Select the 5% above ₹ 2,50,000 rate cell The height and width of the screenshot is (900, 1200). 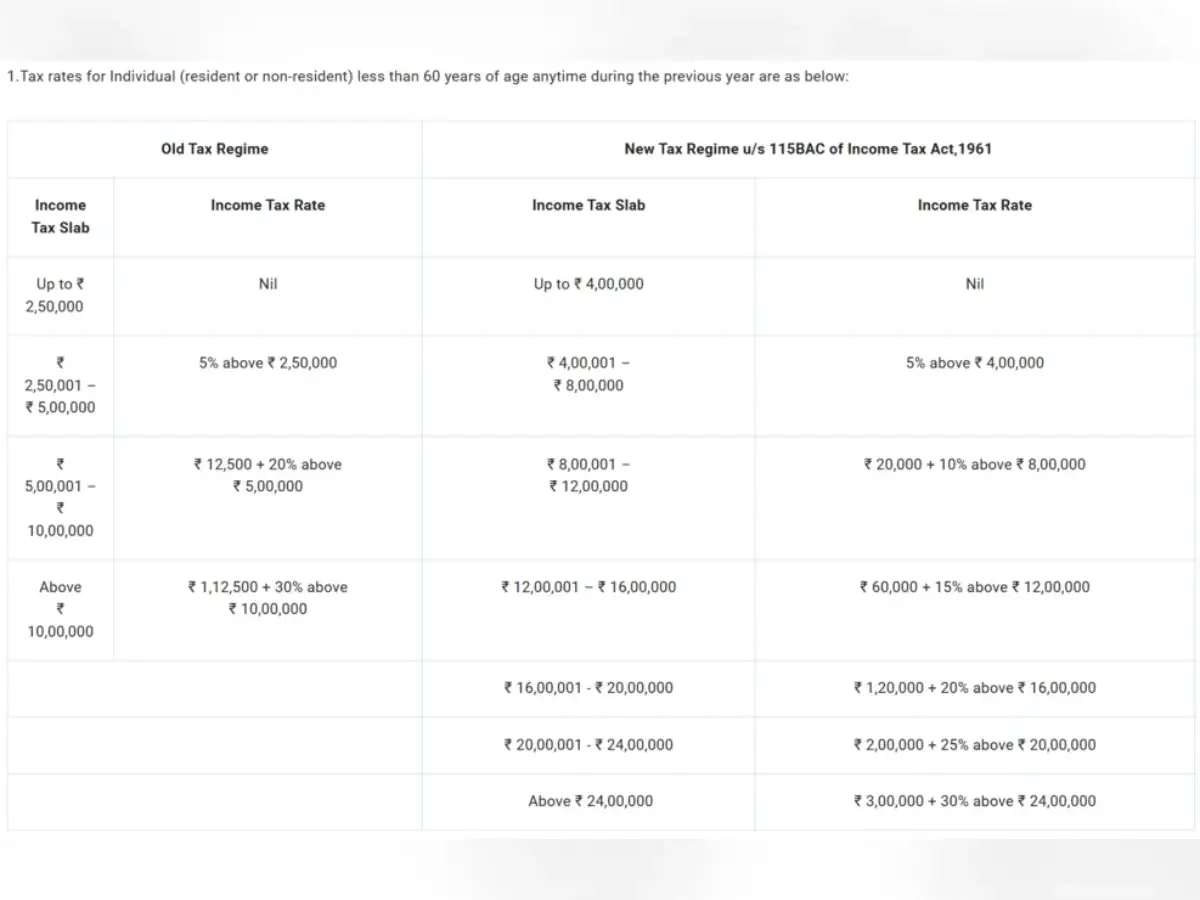click(x=268, y=385)
